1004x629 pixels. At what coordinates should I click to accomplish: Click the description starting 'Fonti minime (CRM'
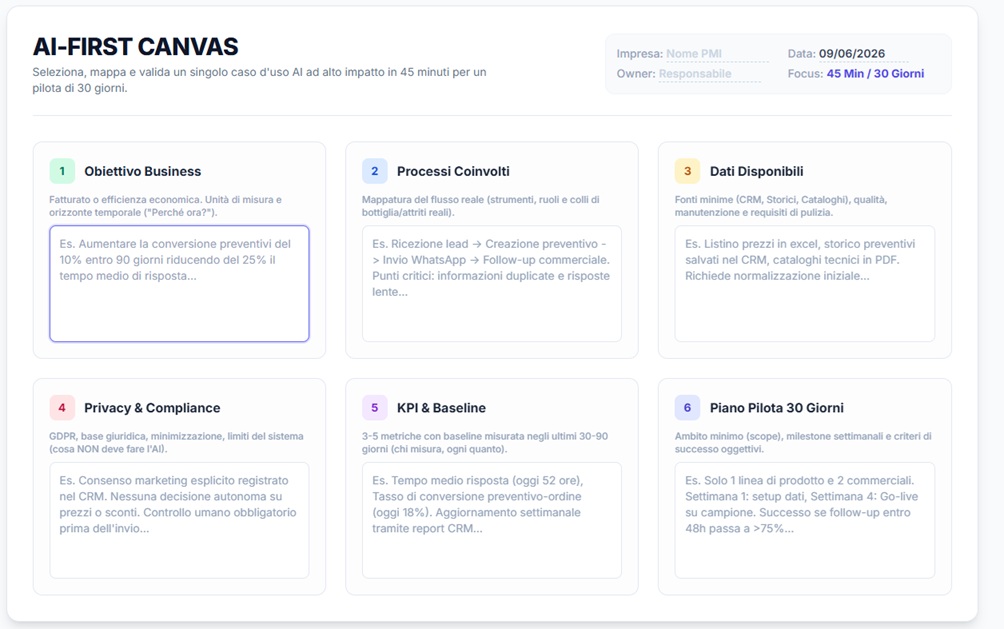pyautogui.click(x=781, y=206)
